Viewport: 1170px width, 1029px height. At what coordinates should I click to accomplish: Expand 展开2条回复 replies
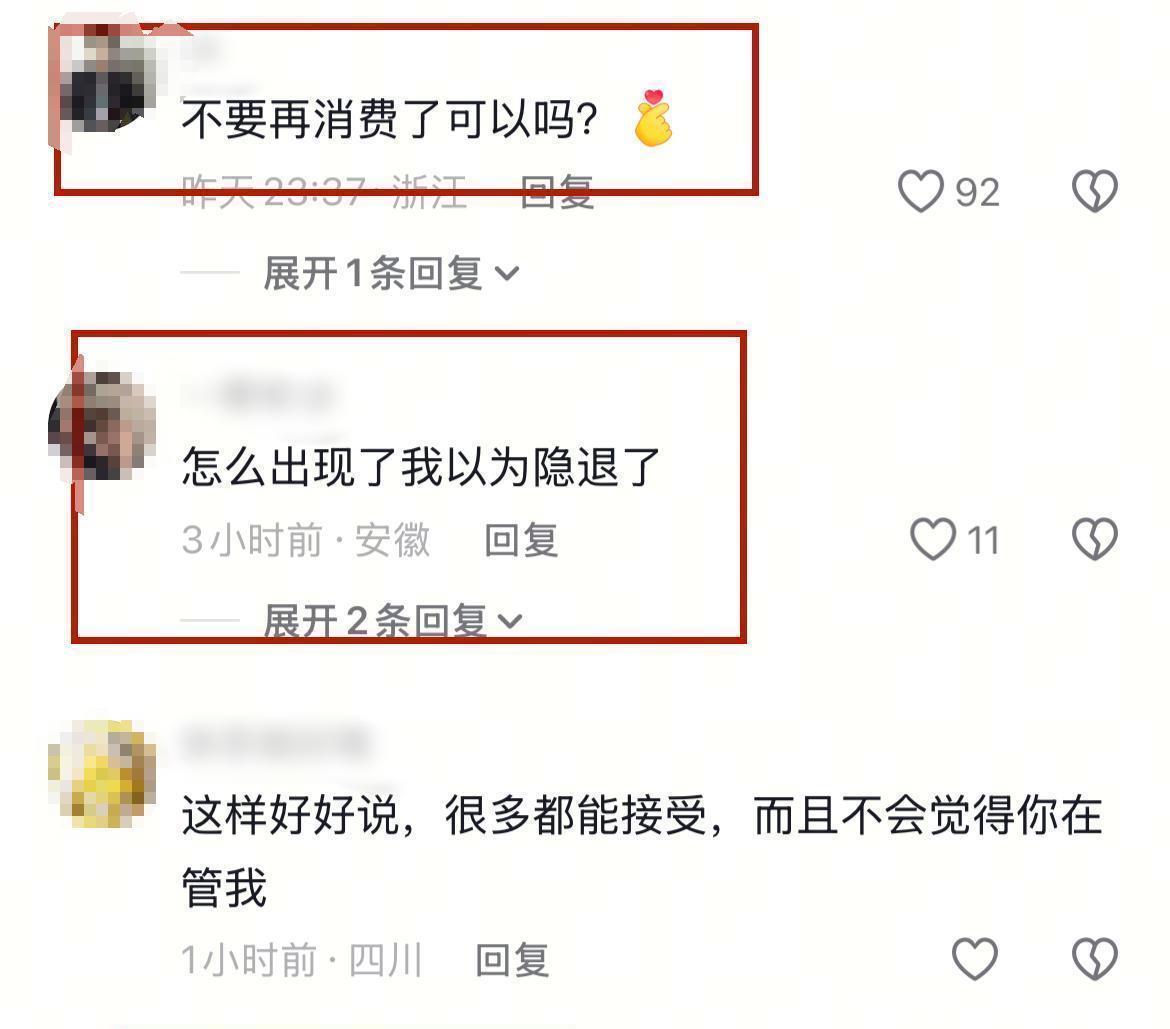392,621
